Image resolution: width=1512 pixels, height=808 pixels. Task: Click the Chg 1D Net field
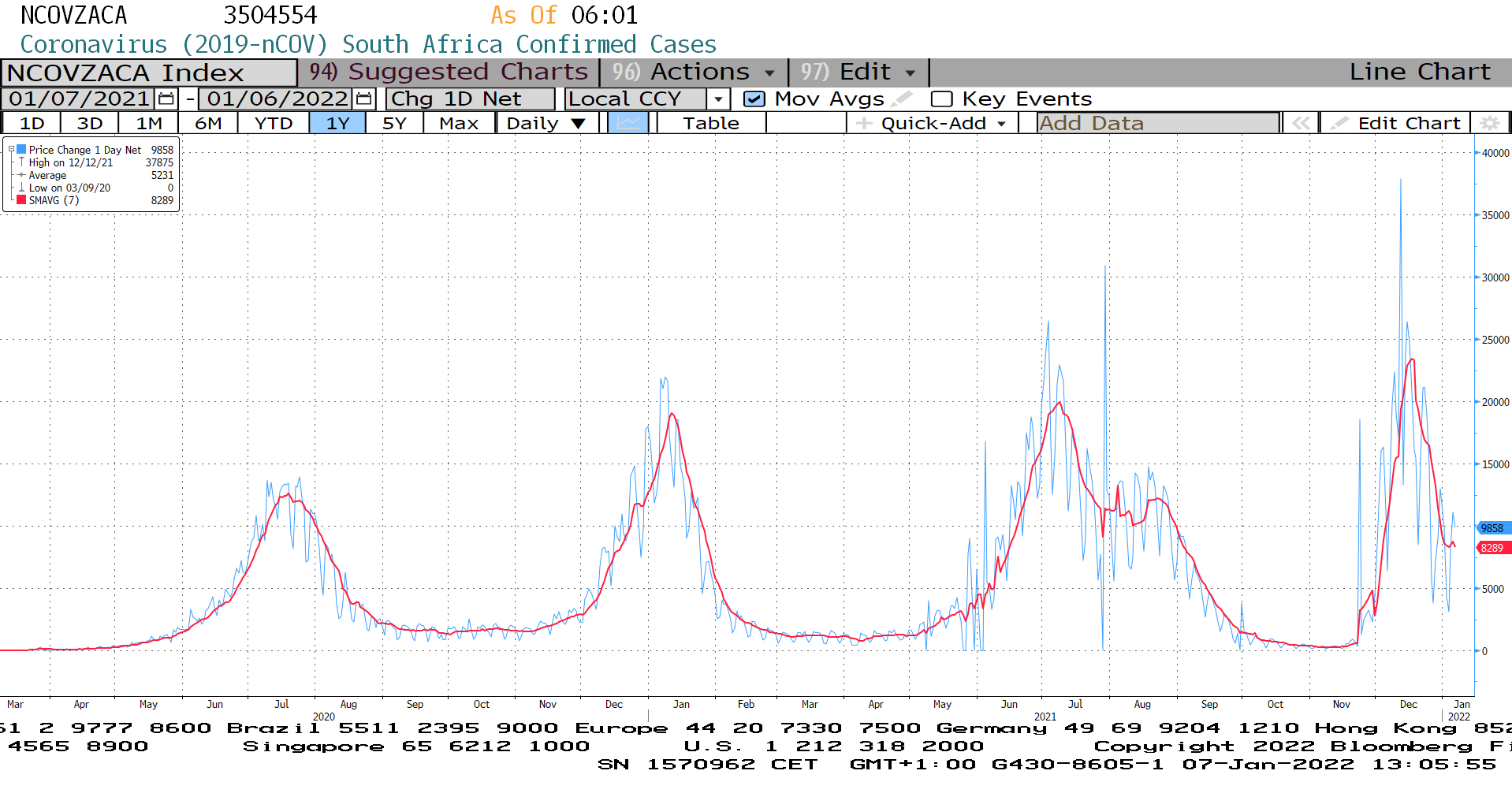(x=471, y=99)
